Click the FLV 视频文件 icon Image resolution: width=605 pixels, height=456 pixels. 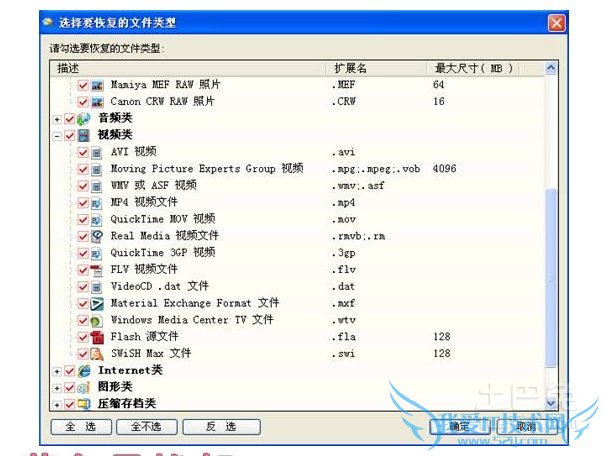point(96,270)
